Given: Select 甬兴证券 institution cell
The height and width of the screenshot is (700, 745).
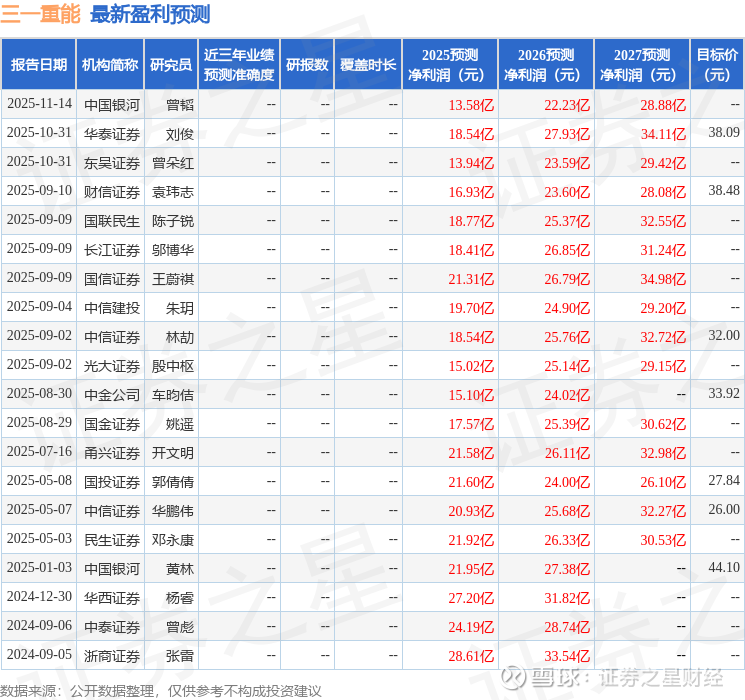Looking at the screenshot, I should (x=112, y=453).
